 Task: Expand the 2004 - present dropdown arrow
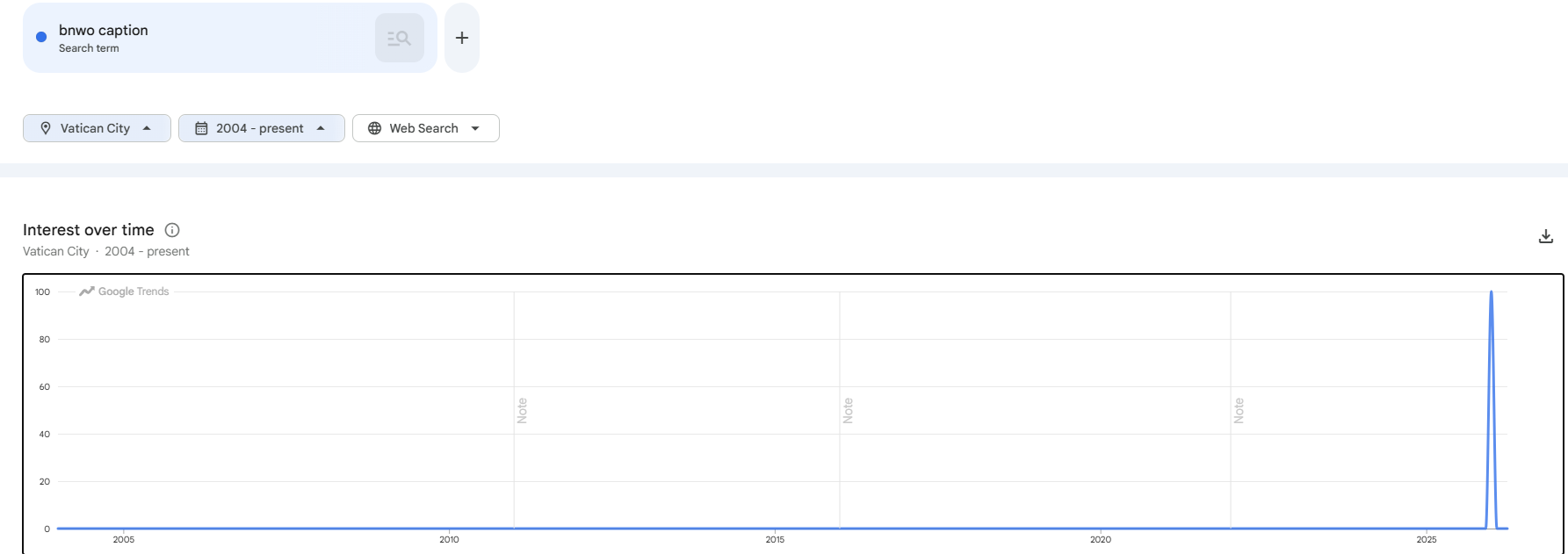coord(321,128)
